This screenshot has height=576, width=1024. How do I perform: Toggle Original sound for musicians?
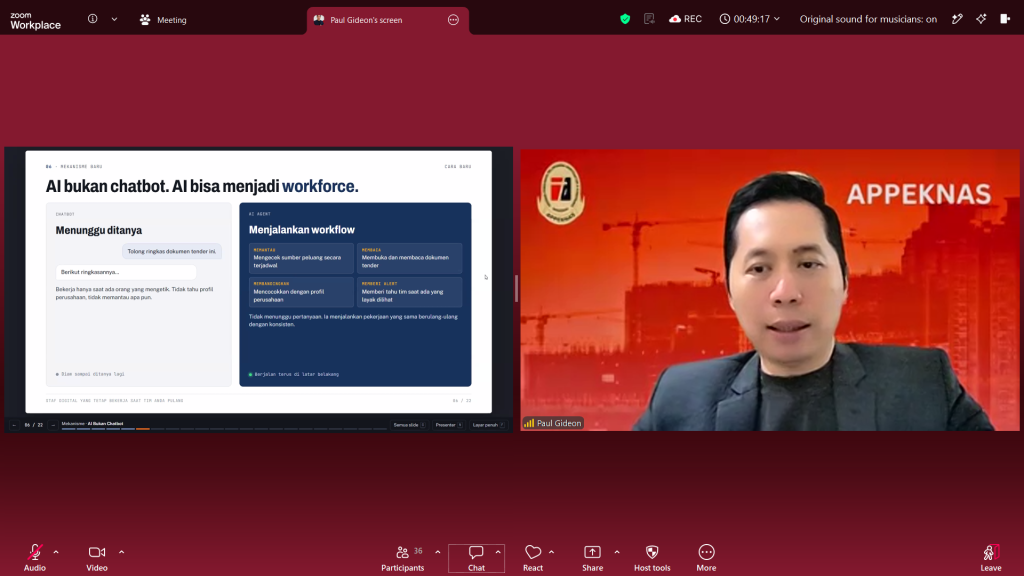tap(868, 19)
